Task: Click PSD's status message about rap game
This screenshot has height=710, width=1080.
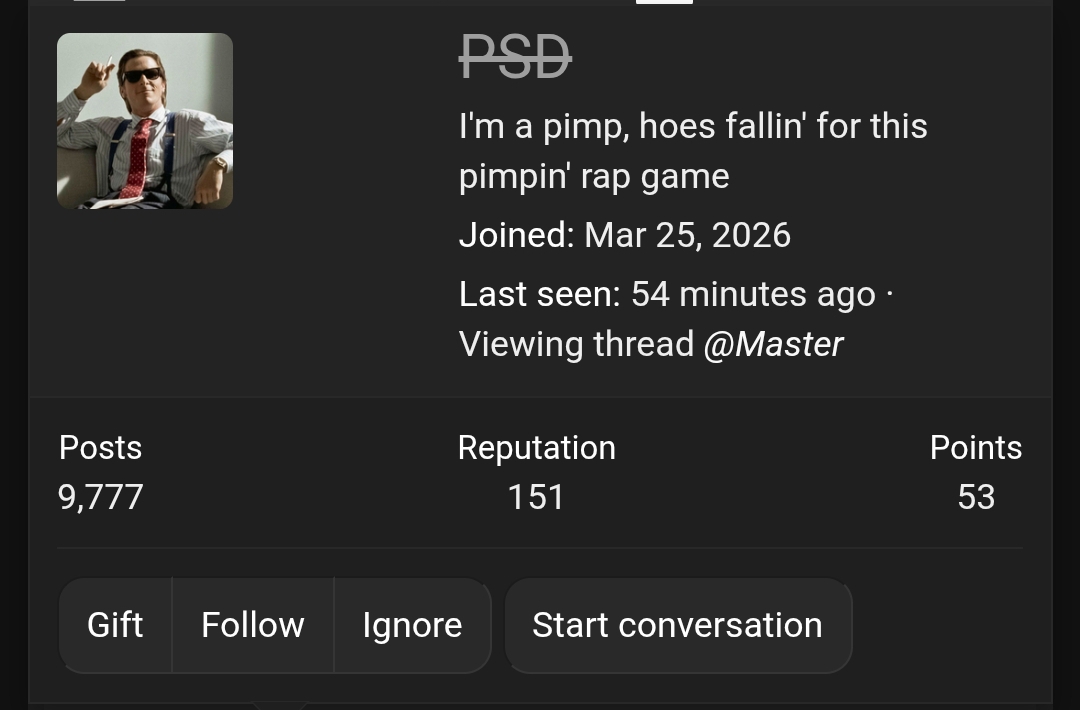Action: [x=693, y=150]
